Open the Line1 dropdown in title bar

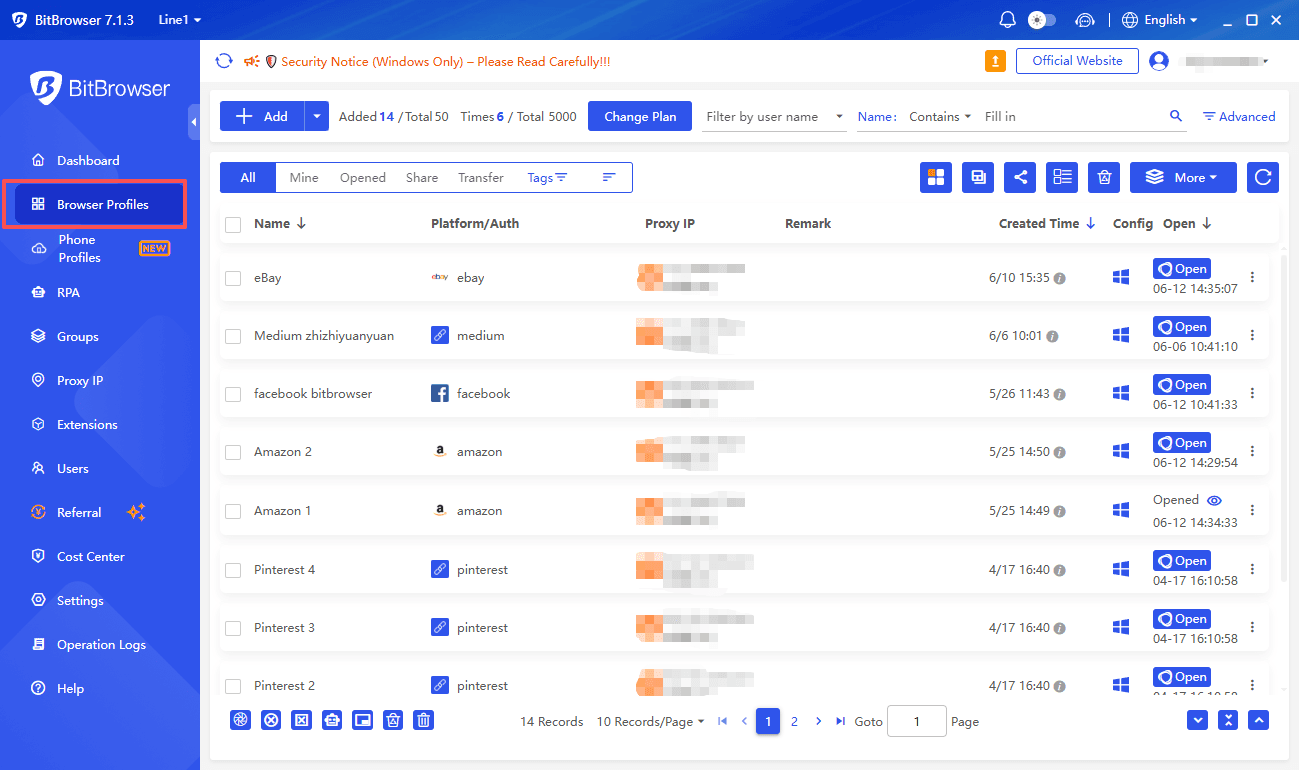pos(180,20)
